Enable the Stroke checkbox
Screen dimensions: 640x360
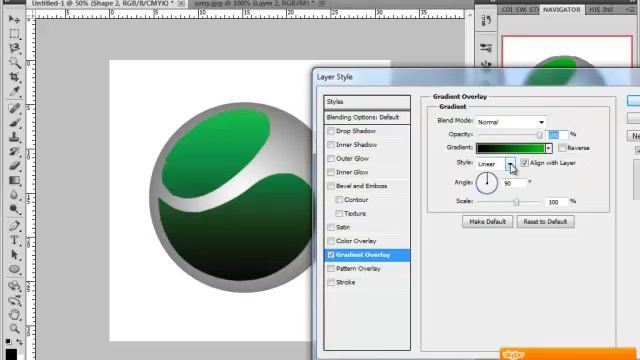pos(331,282)
